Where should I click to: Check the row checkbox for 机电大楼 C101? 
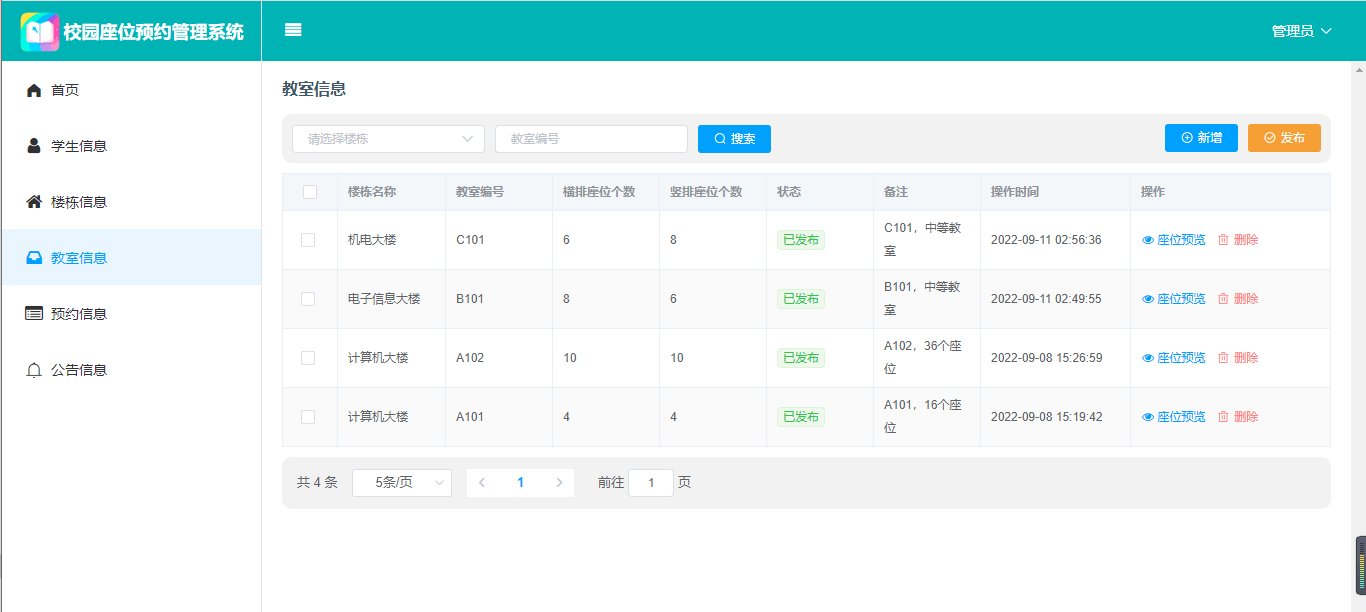[x=308, y=240]
